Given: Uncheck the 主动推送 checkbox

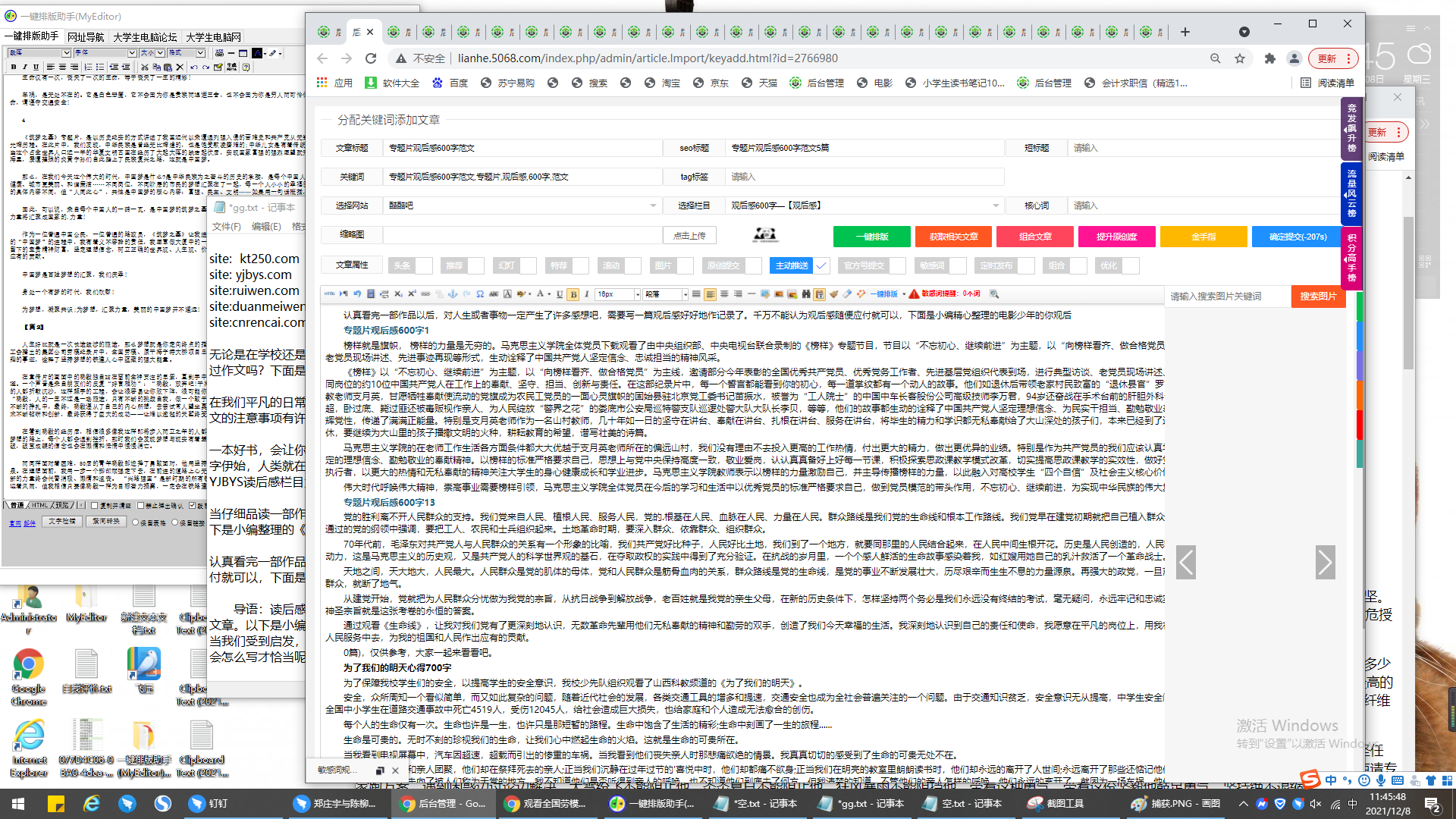Looking at the screenshot, I should 821,265.
